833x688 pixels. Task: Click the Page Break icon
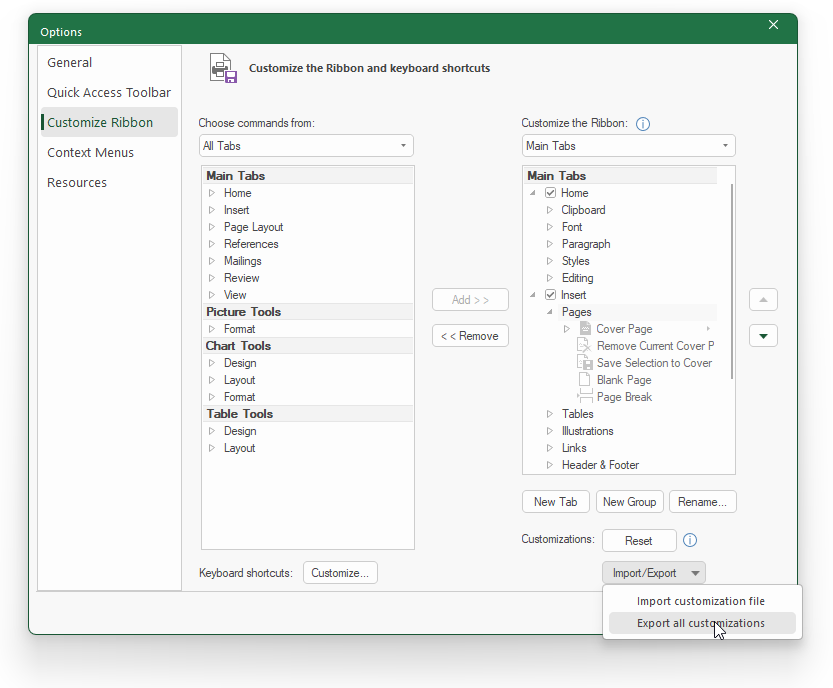pyautogui.click(x=585, y=396)
